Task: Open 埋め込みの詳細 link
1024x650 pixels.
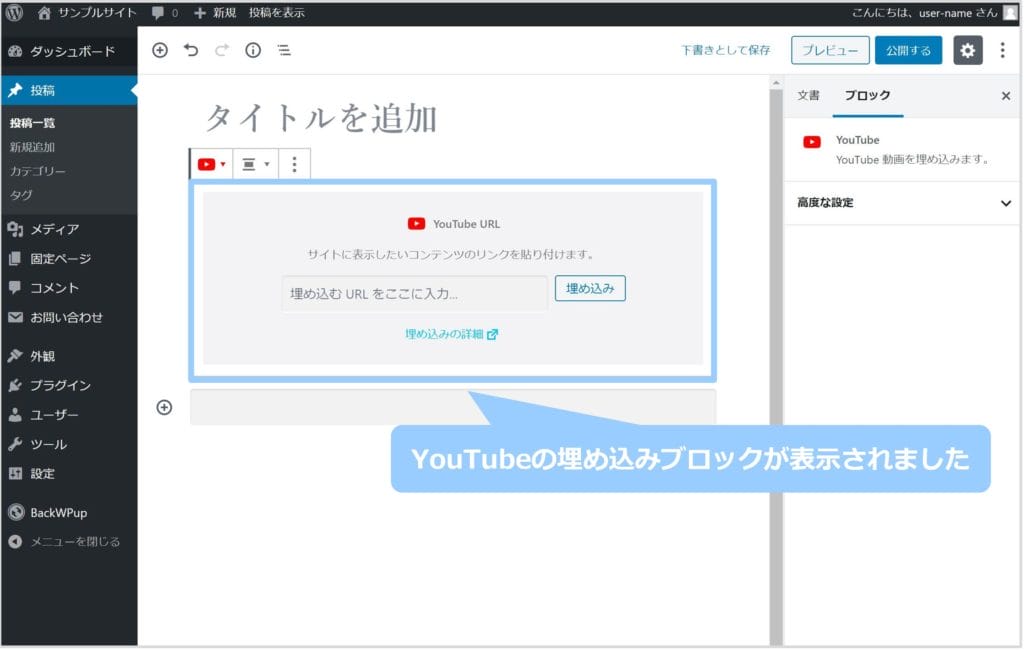Action: (451, 334)
